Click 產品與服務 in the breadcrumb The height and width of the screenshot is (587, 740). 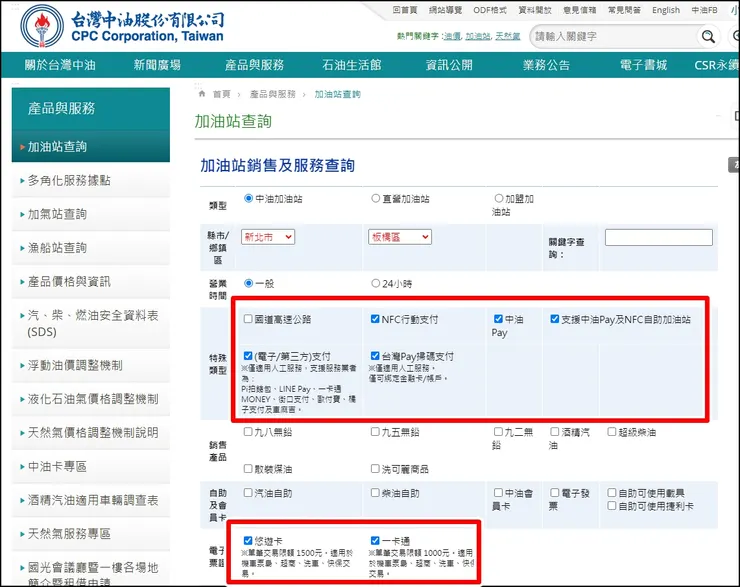[x=272, y=94]
